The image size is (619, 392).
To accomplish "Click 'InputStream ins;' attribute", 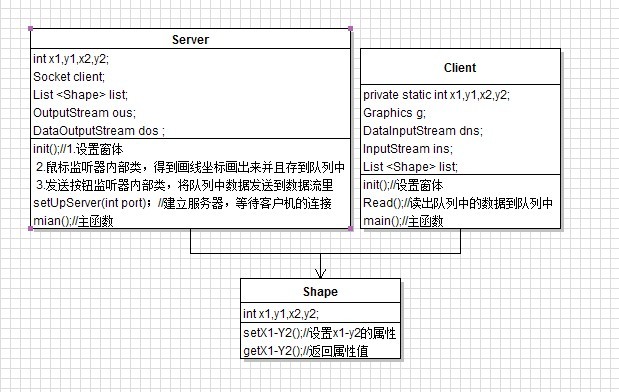I will point(408,149).
